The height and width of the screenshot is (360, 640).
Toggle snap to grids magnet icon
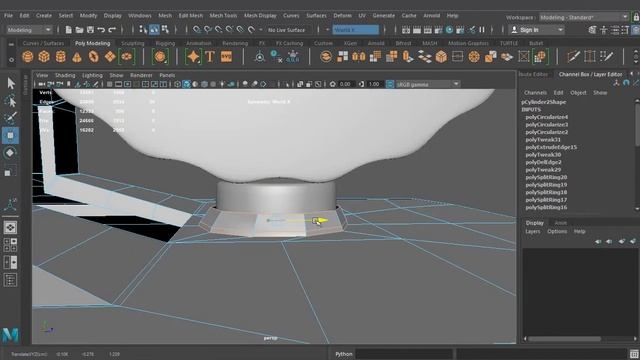[197, 30]
